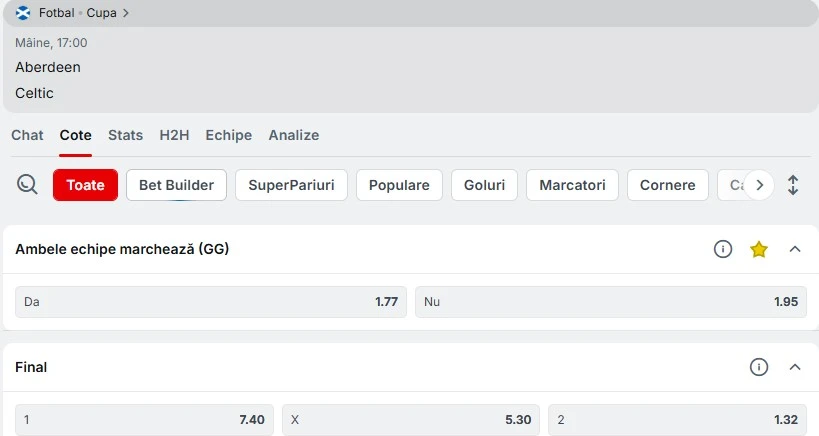Image resolution: width=819 pixels, height=436 pixels.
Task: Toggle the yellow favorite star
Action: click(x=758, y=249)
